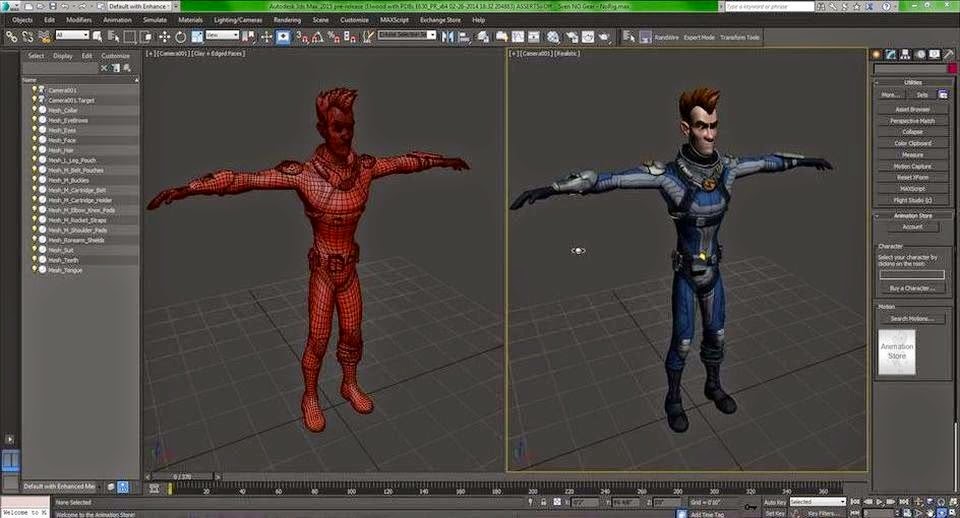Click the Select and Link tool
The image size is (960, 518).
point(11,36)
